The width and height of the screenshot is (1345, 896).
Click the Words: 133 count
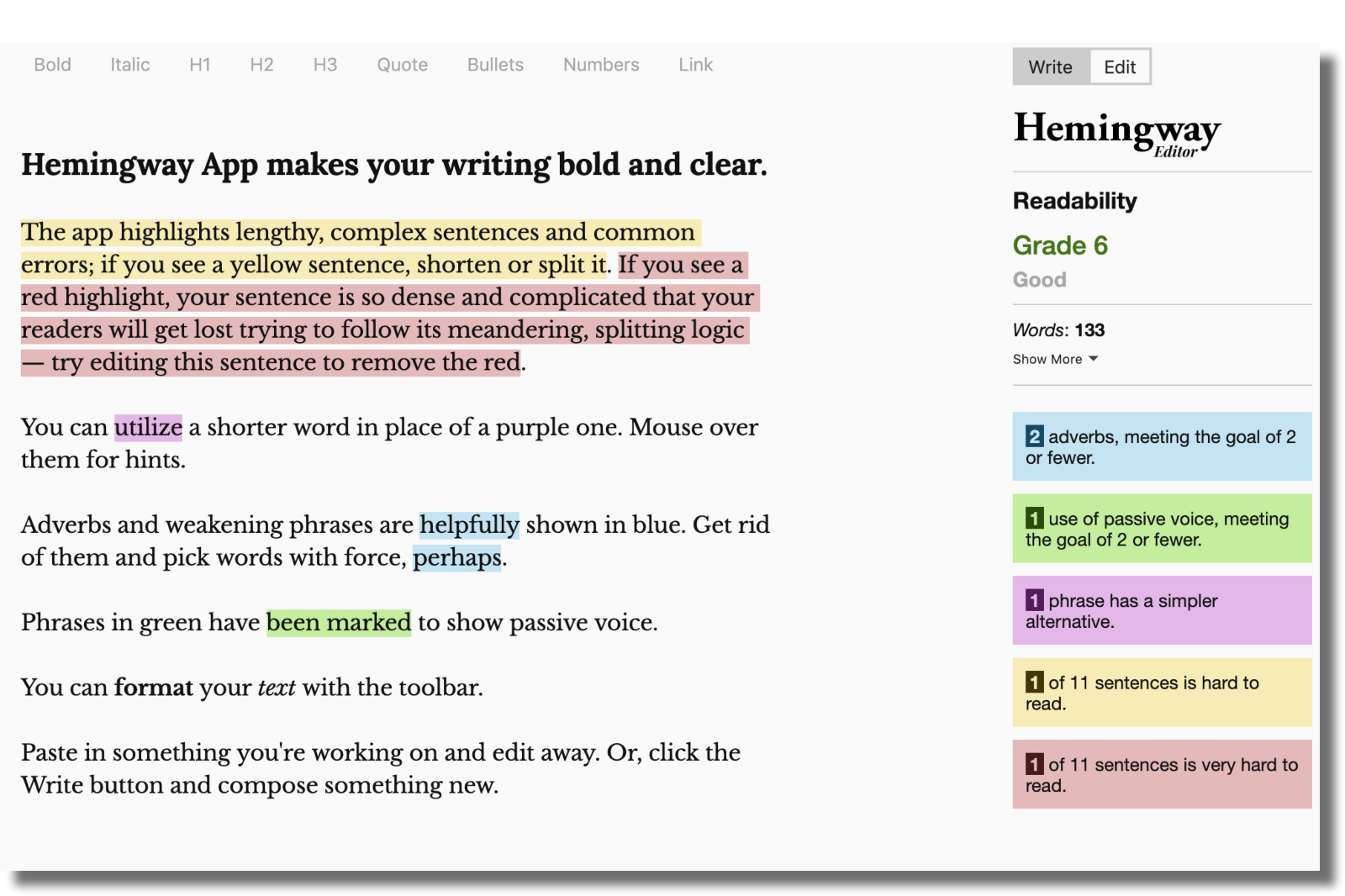(x=1058, y=330)
